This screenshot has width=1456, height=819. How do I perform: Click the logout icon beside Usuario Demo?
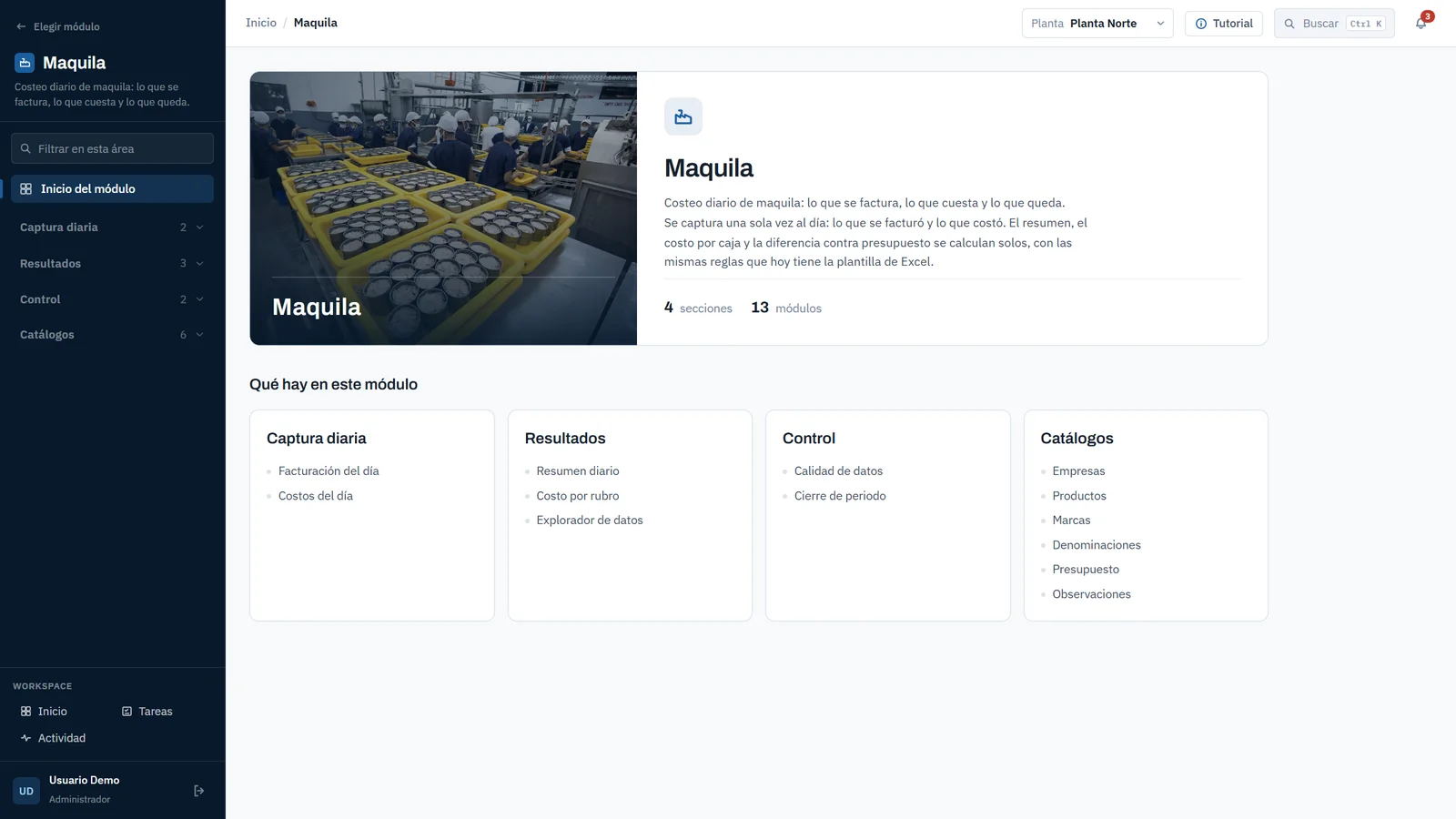tap(199, 791)
